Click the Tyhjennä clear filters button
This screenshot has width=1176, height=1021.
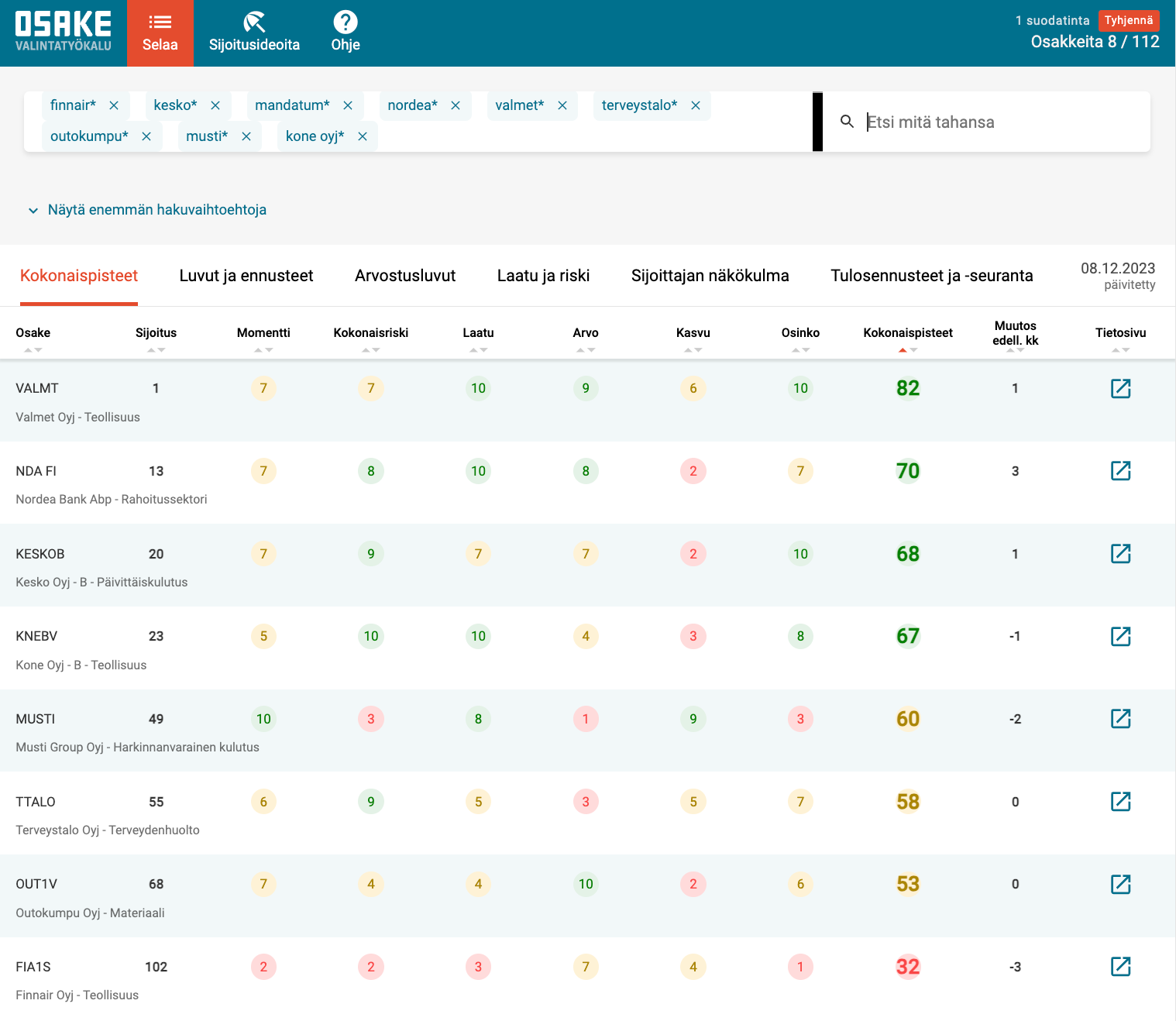(1129, 20)
